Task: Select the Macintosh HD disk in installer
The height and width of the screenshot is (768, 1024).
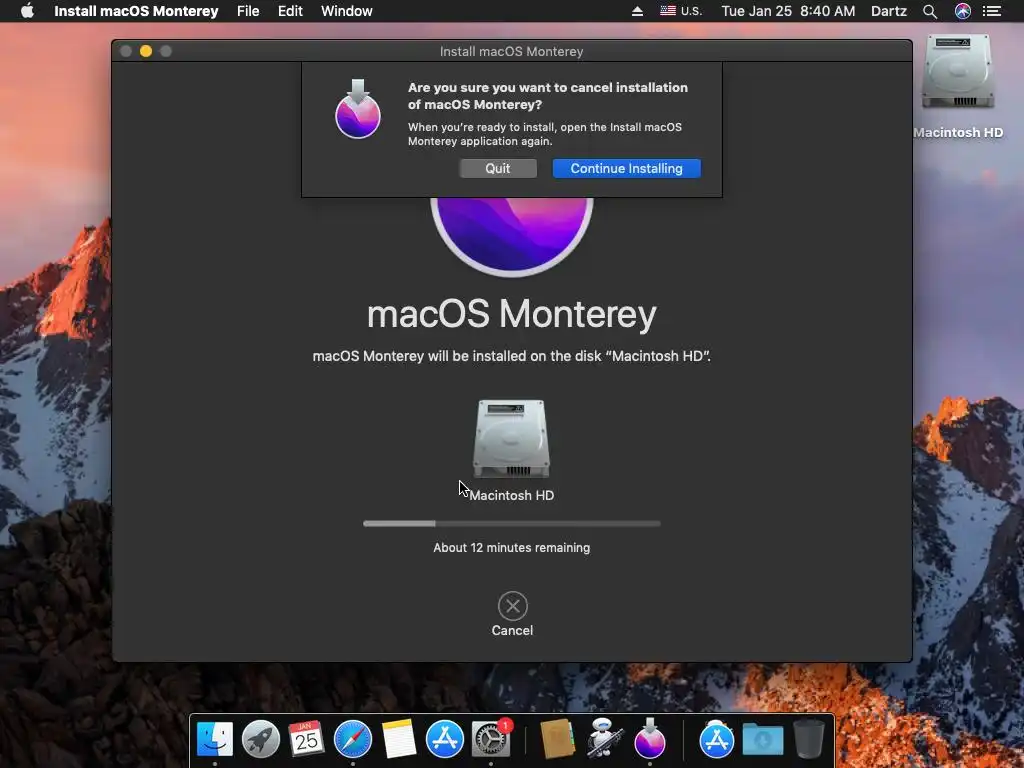Action: point(511,439)
